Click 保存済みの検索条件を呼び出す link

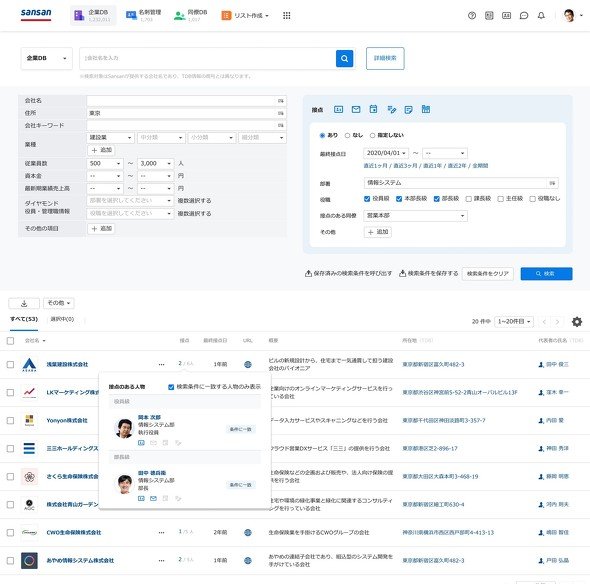[x=348, y=274]
